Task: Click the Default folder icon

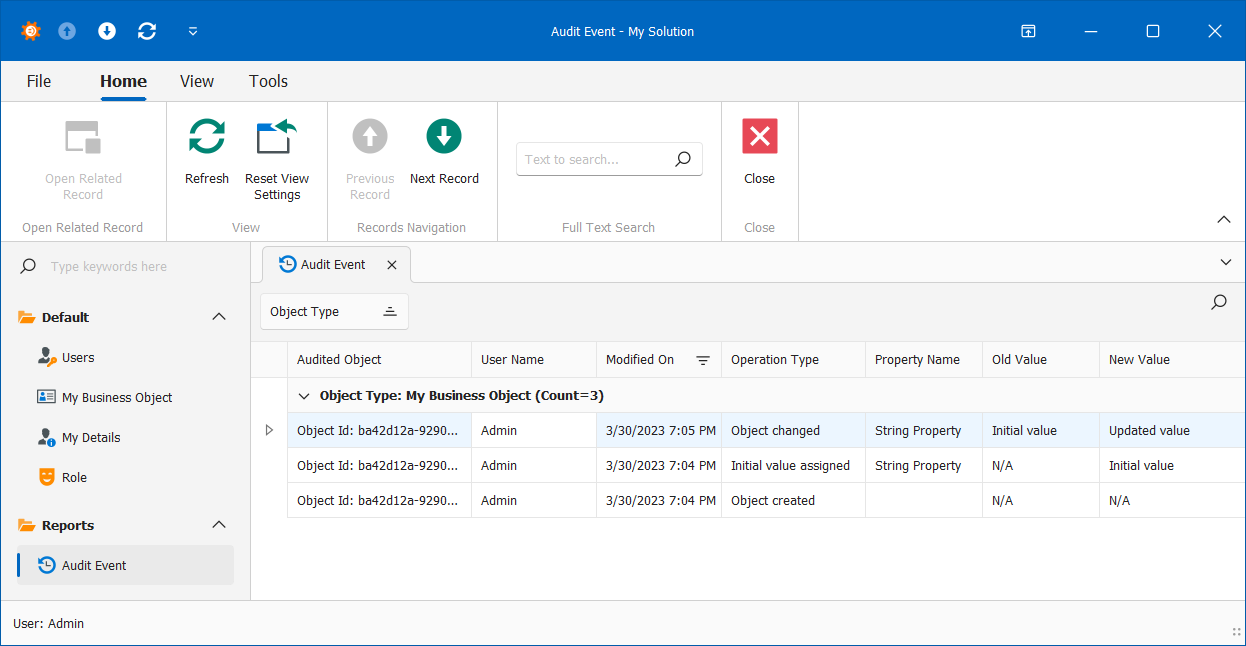Action: click(x=26, y=317)
